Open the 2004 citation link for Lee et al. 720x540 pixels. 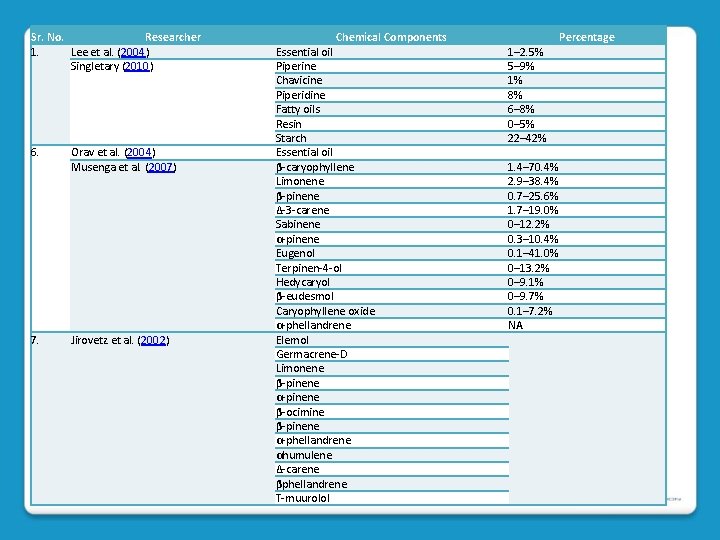133,52
